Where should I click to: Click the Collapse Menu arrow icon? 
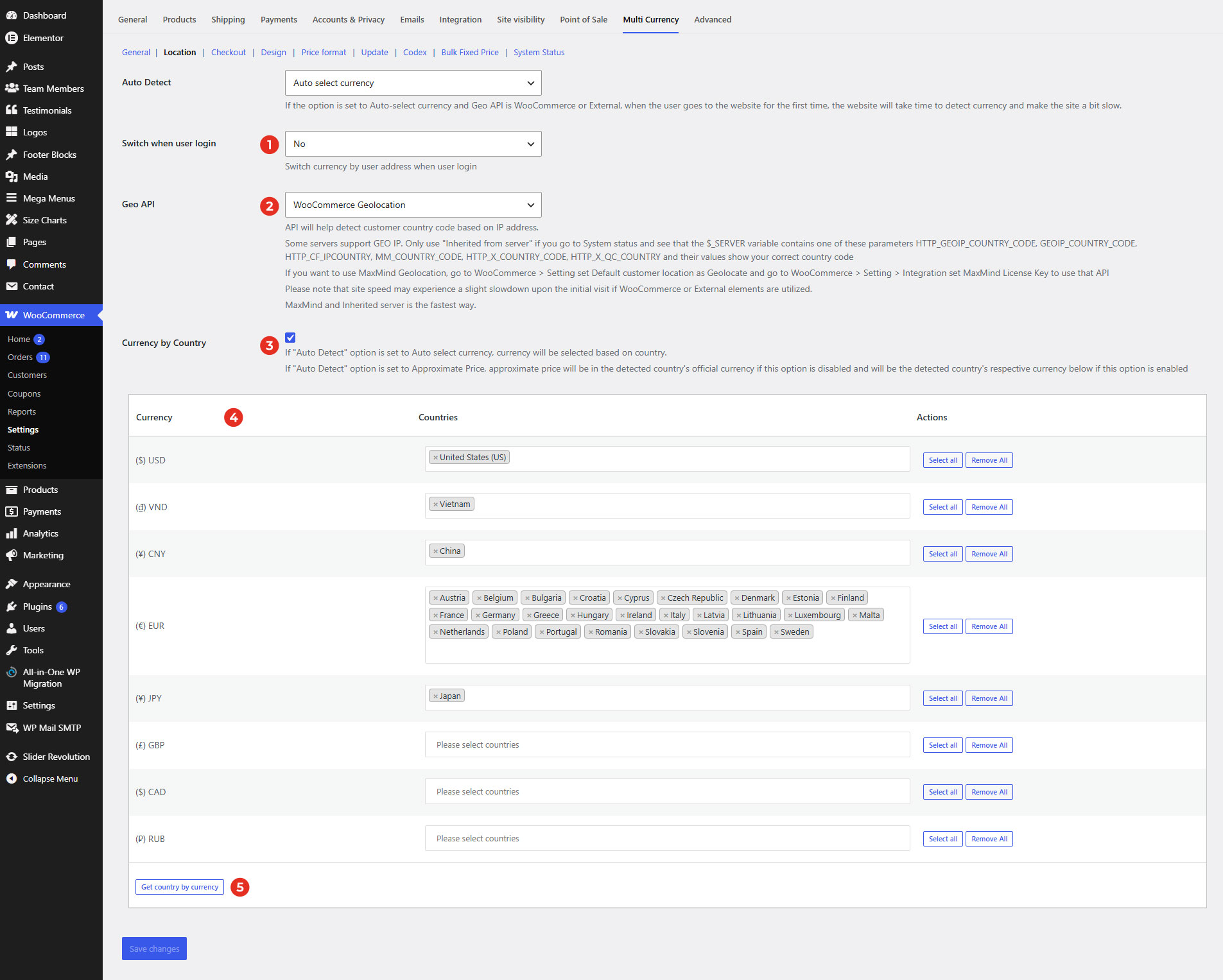pyautogui.click(x=12, y=778)
